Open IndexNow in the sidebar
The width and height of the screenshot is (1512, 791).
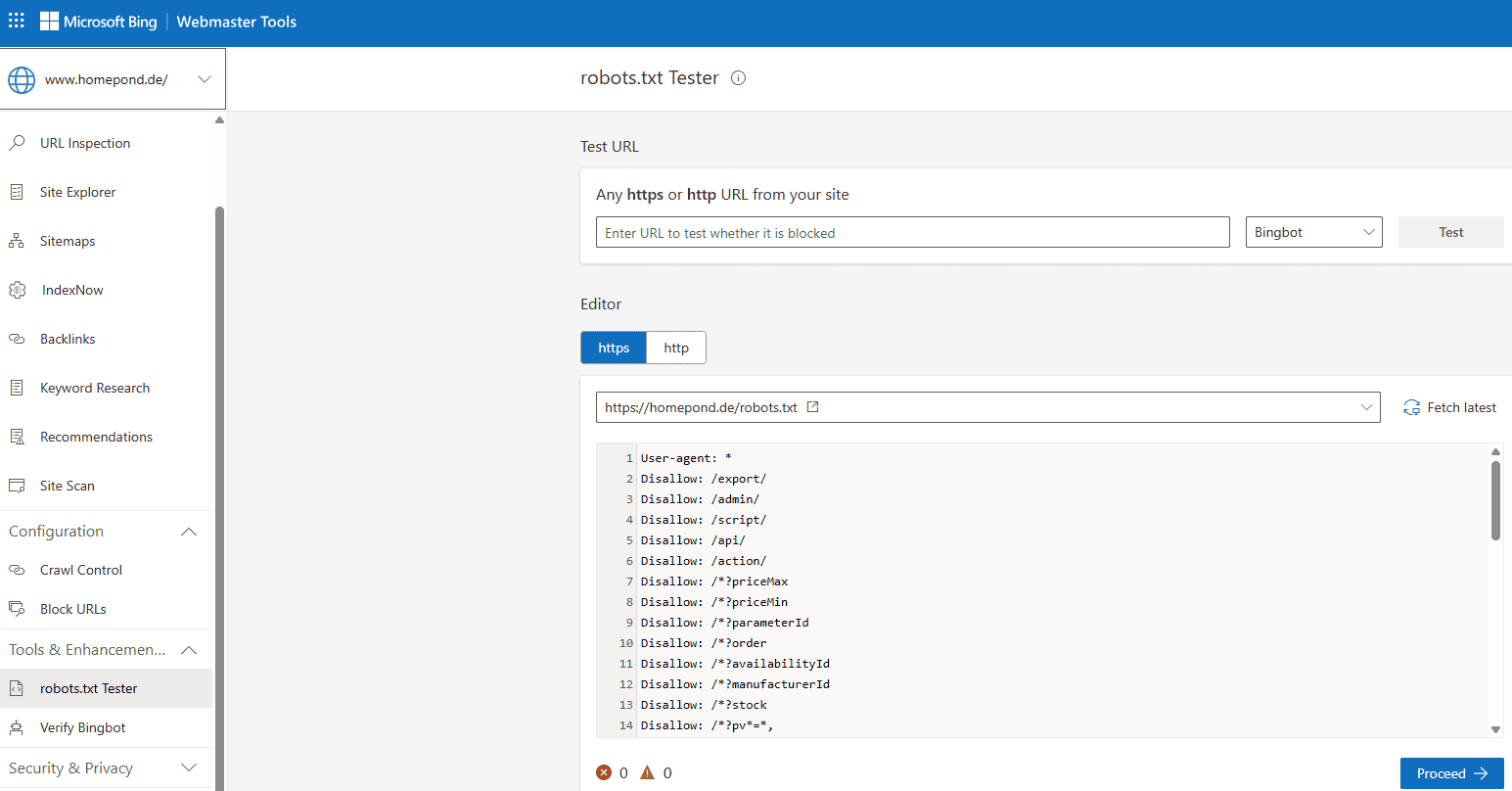(x=71, y=290)
